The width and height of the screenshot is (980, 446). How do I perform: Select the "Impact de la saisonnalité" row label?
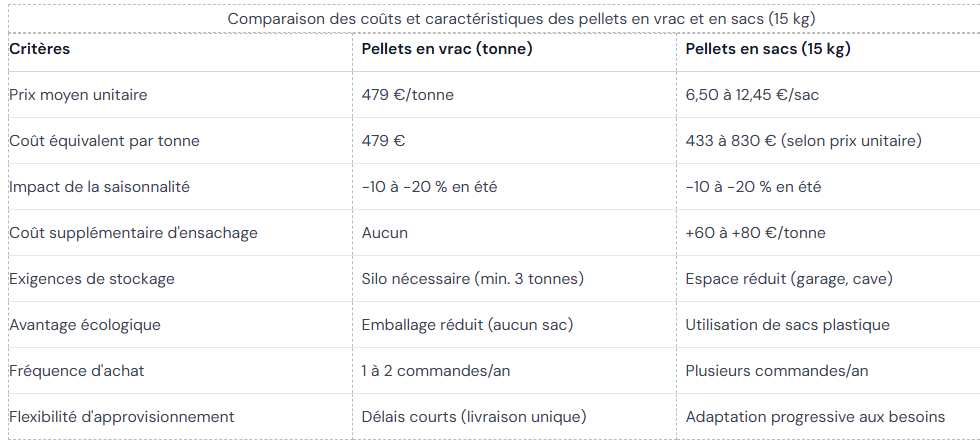(x=99, y=187)
